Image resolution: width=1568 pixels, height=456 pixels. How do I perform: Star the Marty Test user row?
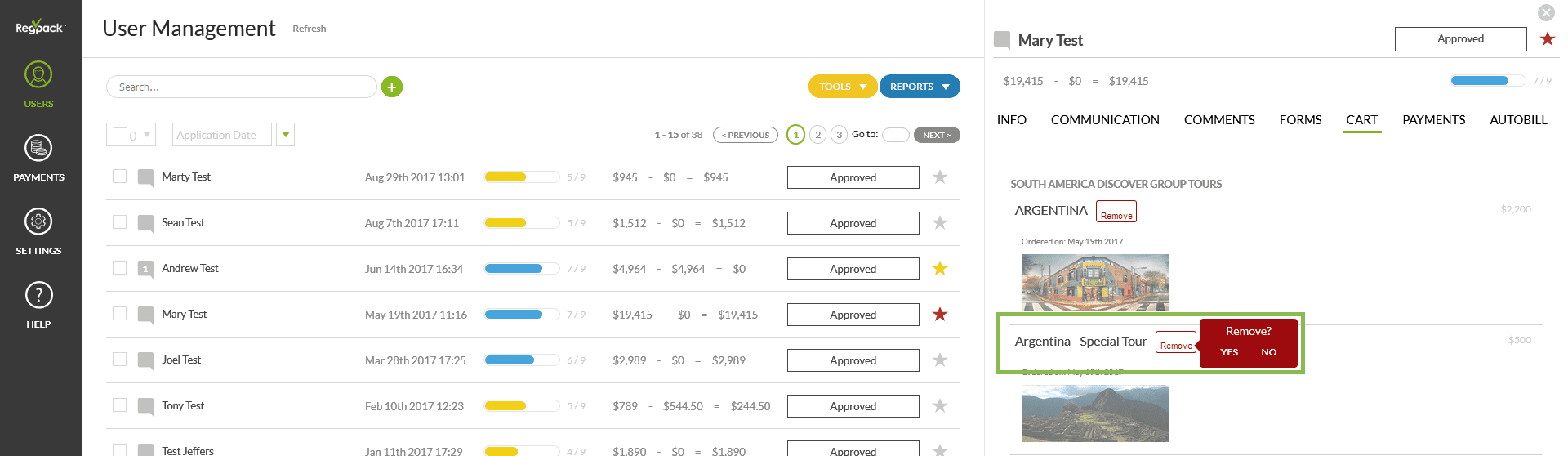[940, 177]
